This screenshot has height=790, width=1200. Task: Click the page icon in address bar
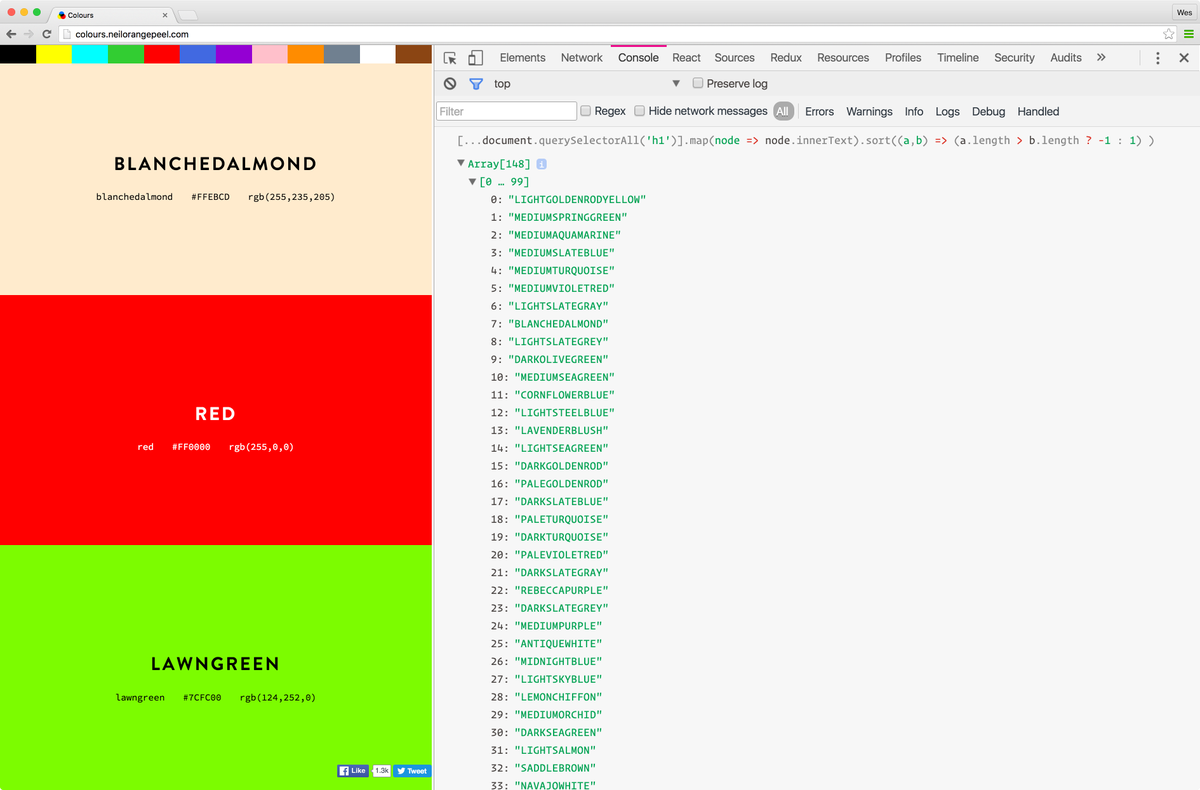coord(66,34)
